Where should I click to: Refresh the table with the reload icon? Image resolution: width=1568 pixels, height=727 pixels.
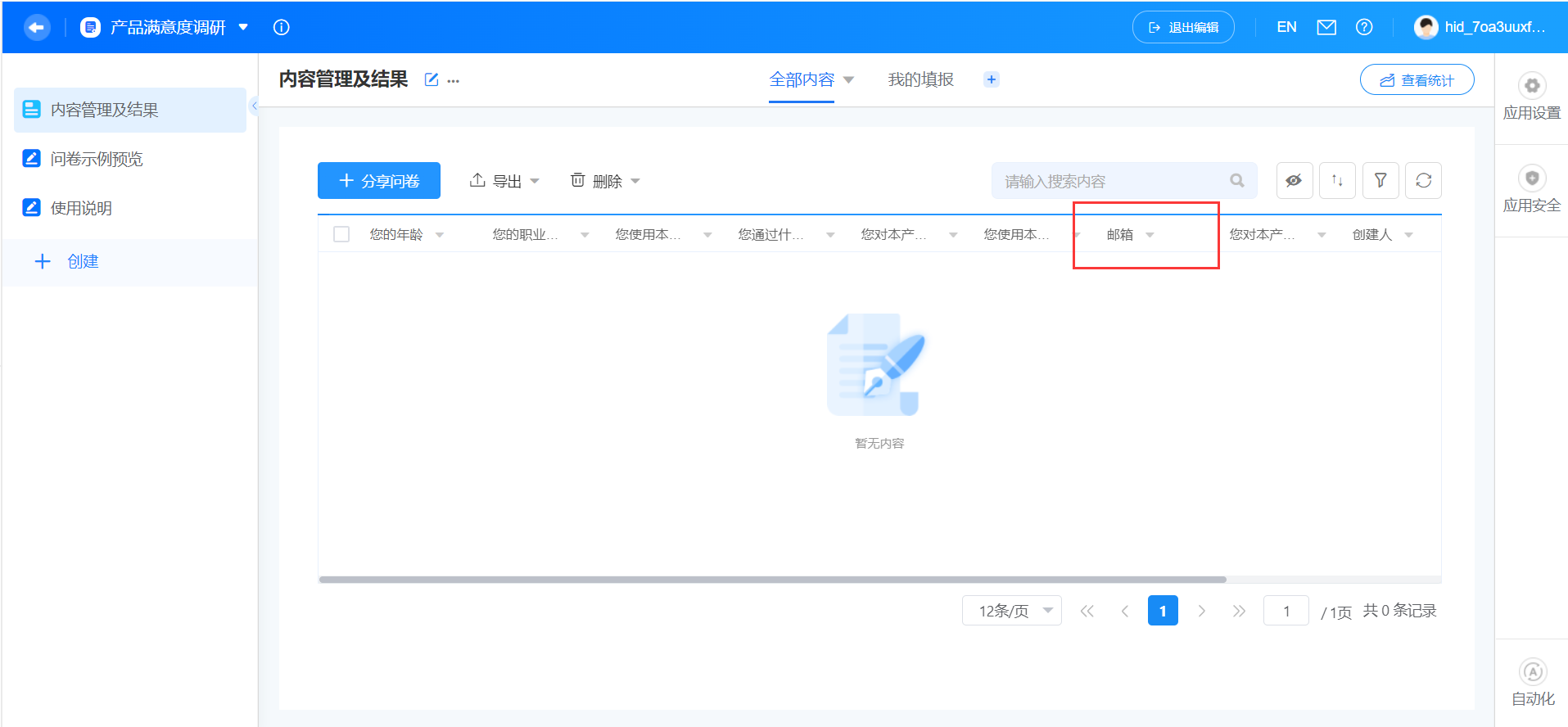1424,180
